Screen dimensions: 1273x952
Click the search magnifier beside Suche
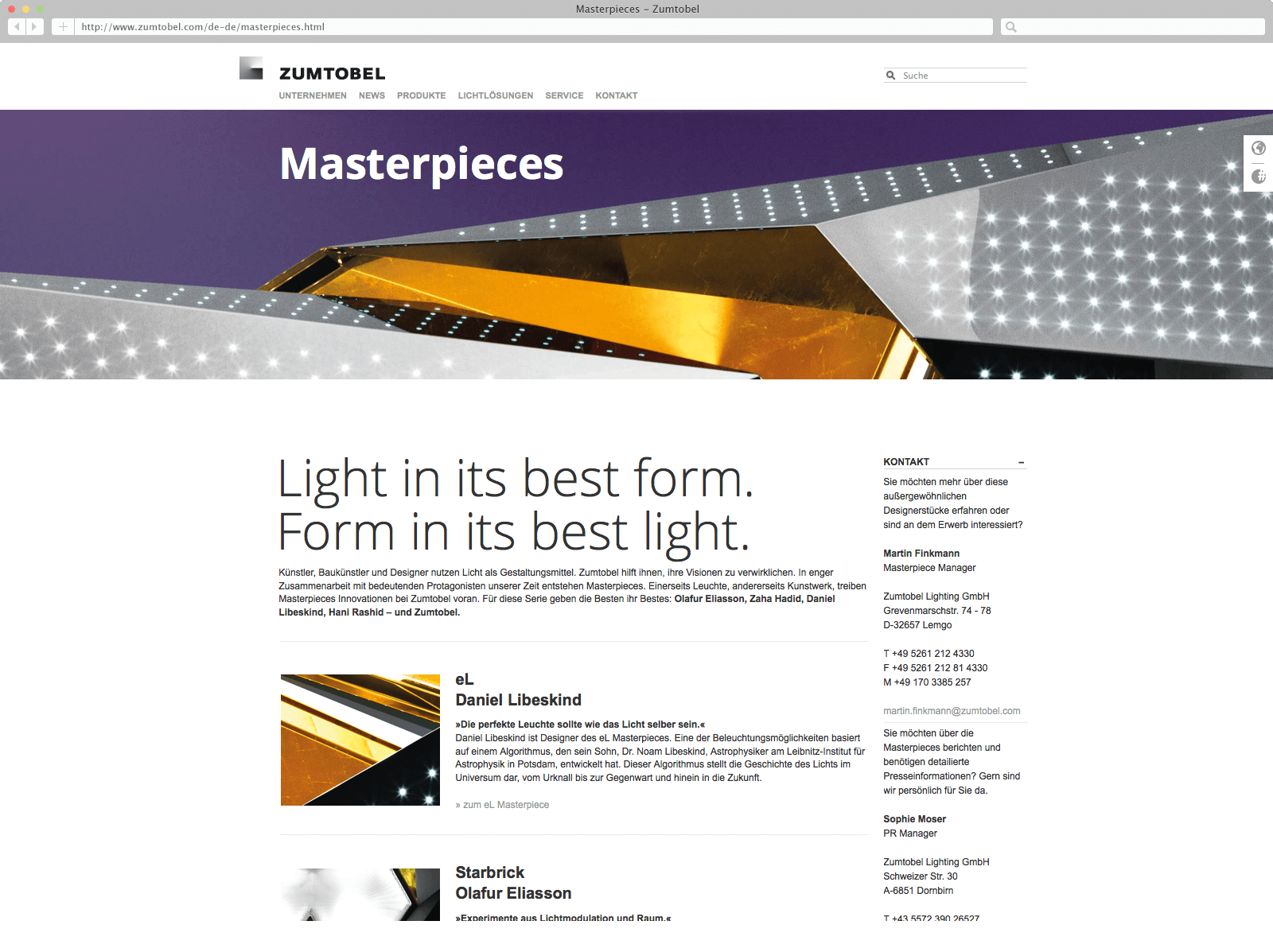[x=891, y=76]
